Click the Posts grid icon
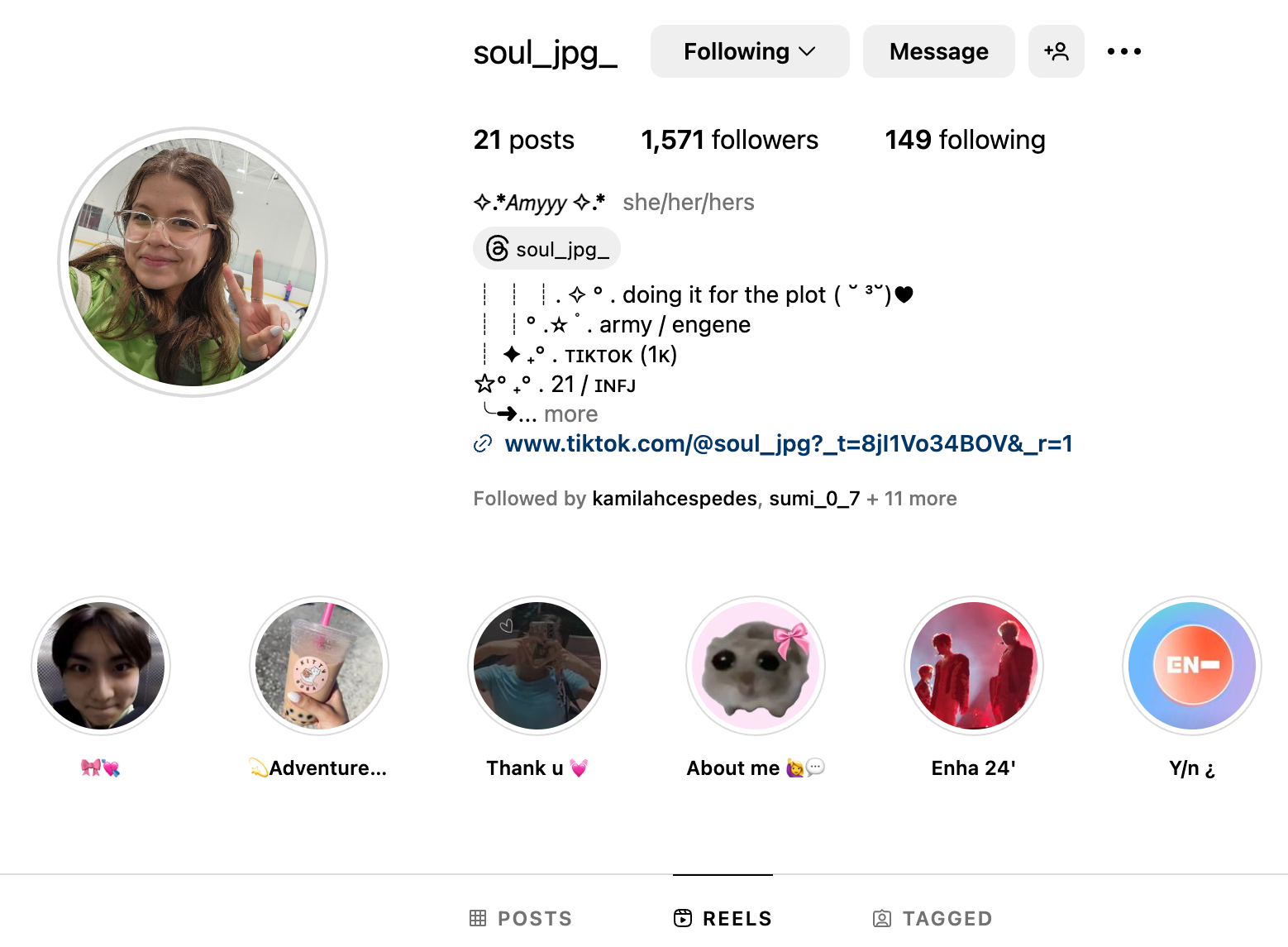Screen dimensions: 1288x947 (x=478, y=918)
